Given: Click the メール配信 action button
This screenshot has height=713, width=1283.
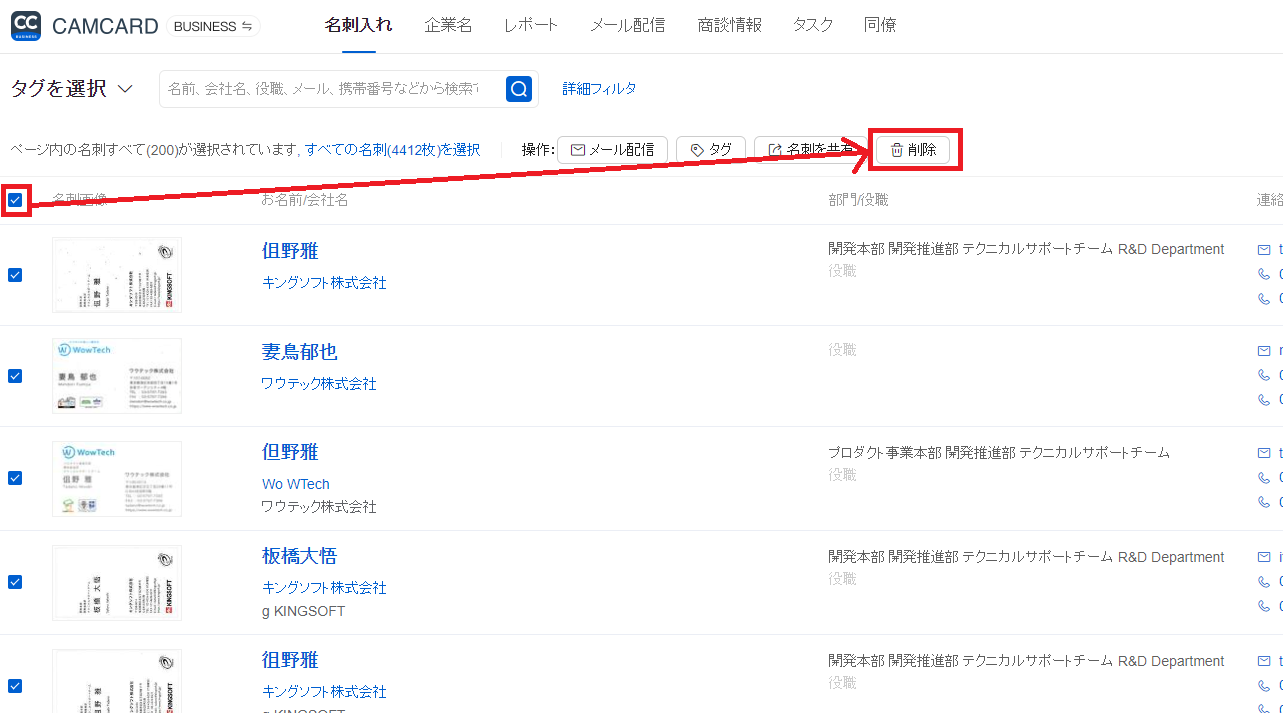Looking at the screenshot, I should coord(612,150).
